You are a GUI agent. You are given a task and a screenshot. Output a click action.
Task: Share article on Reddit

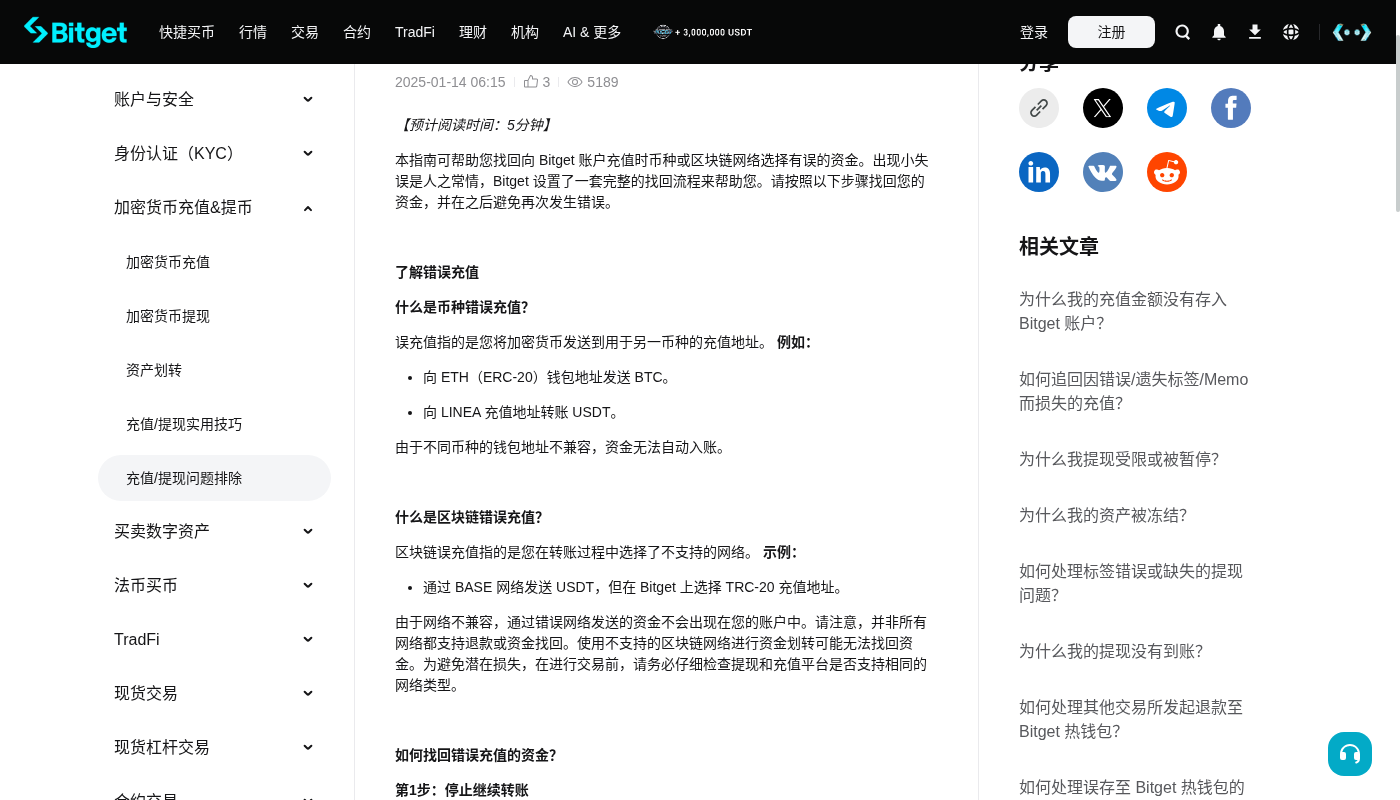1167,172
